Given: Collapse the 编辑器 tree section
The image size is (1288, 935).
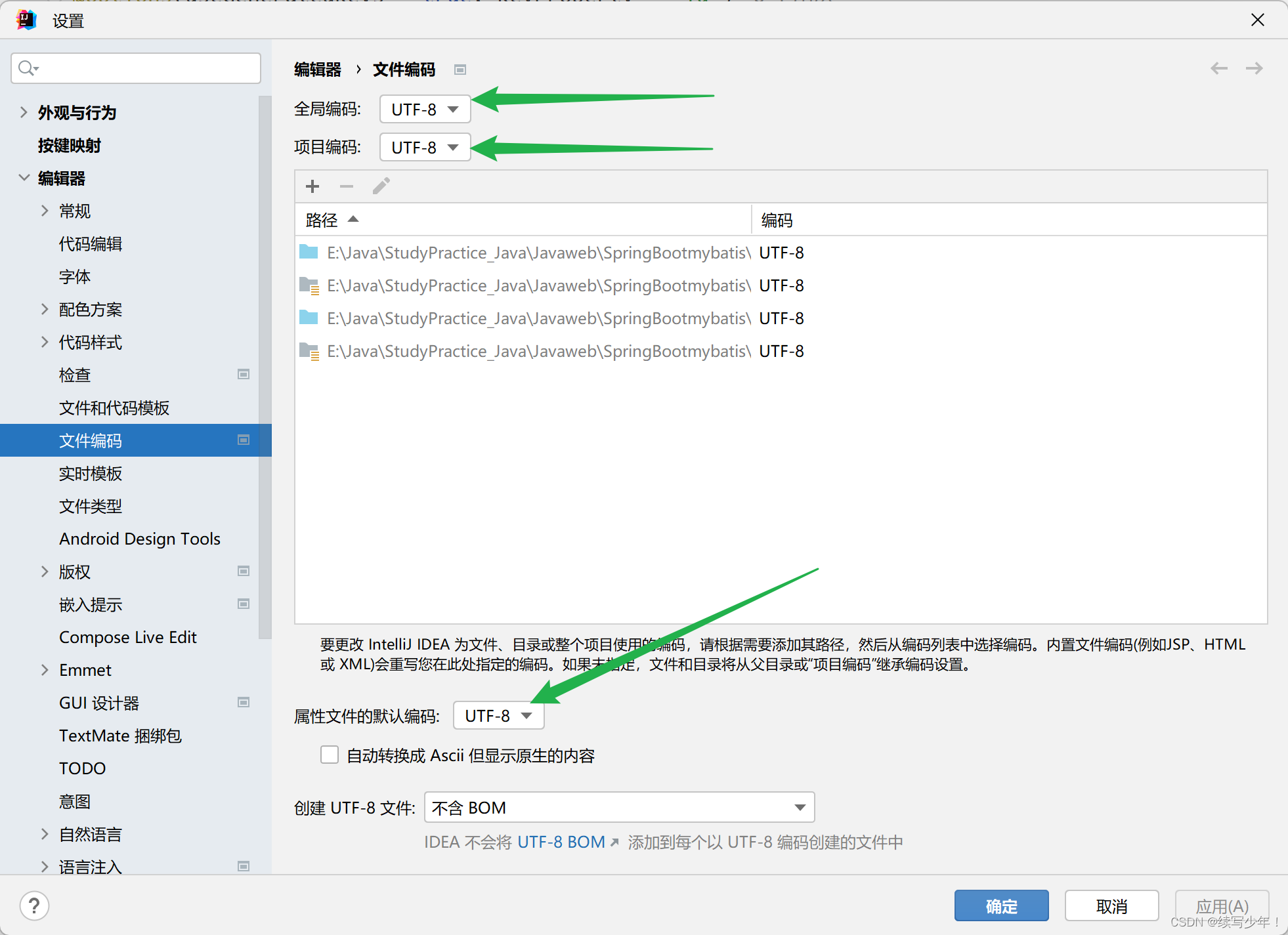Looking at the screenshot, I should point(24,178).
